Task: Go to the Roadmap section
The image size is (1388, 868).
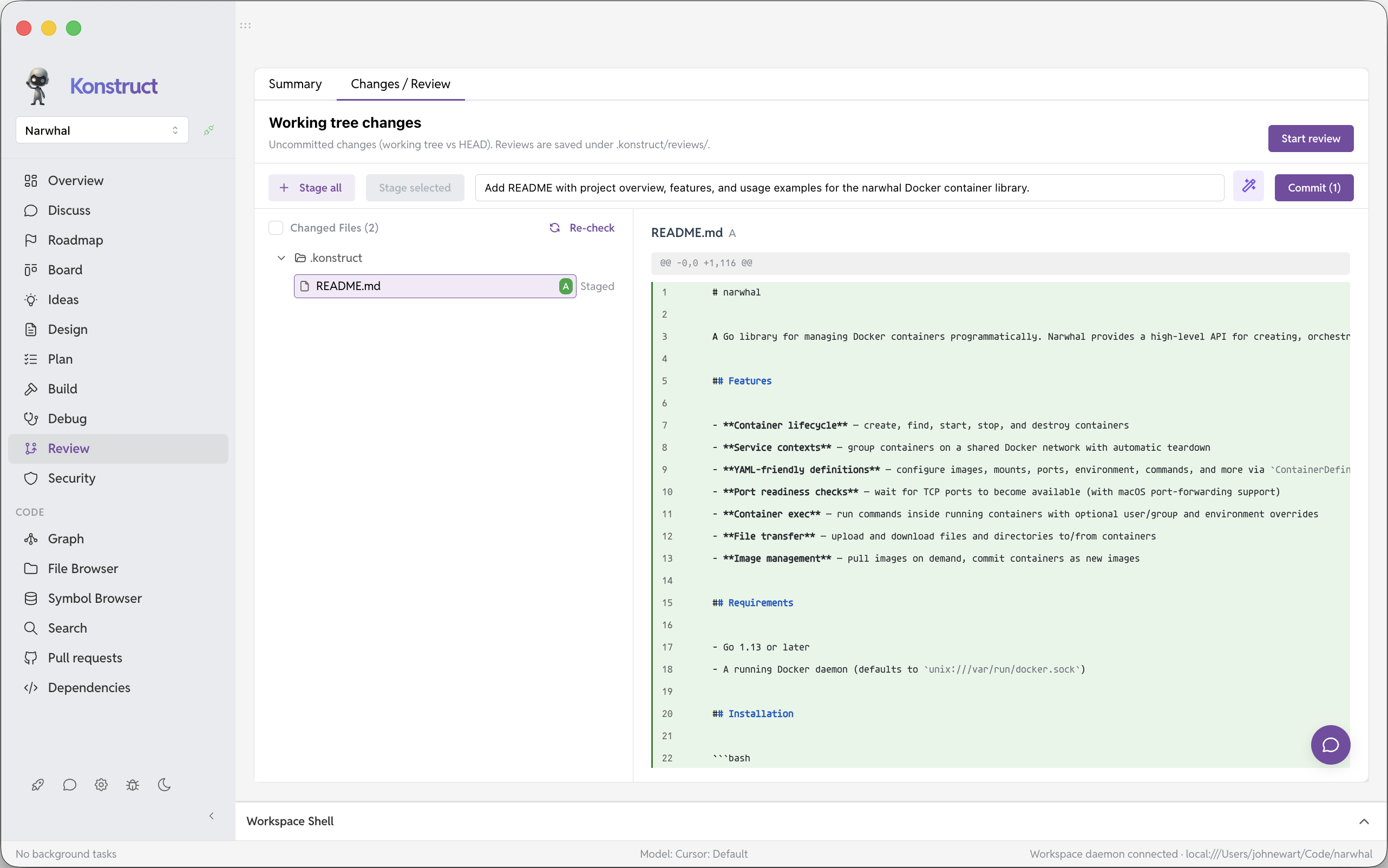Action: coord(119,240)
